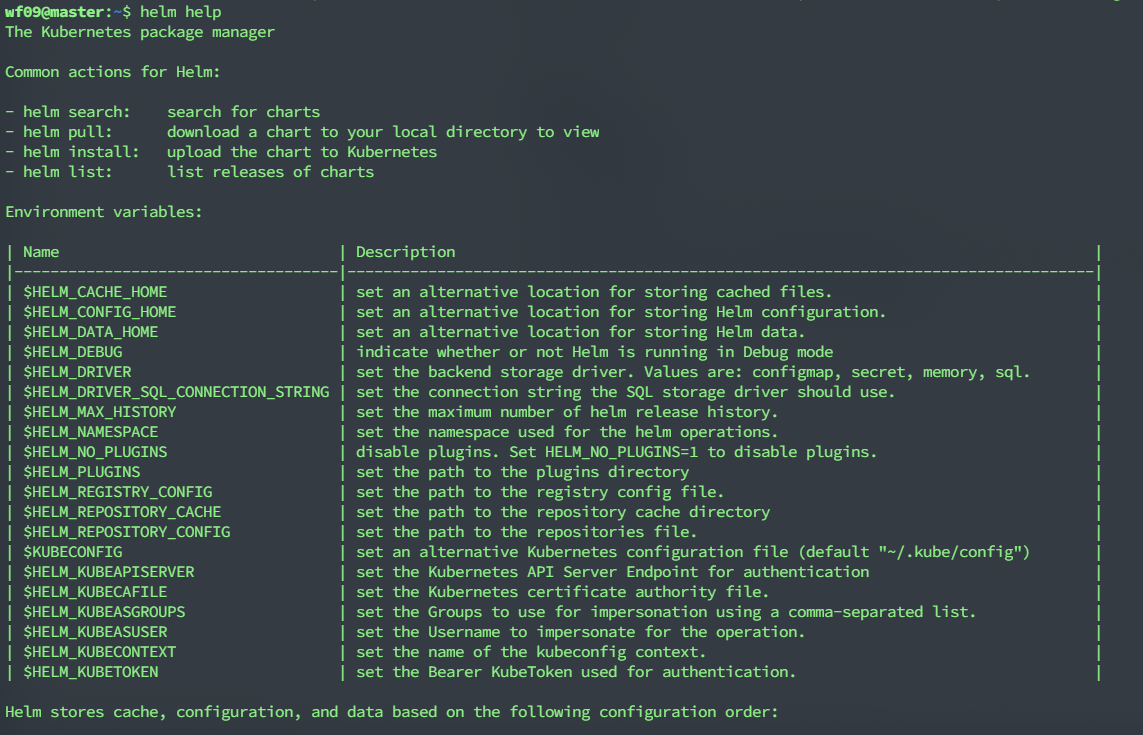Select the $HELM_NO_PLUGINS variable name
The image size is (1143, 735).
(x=95, y=452)
